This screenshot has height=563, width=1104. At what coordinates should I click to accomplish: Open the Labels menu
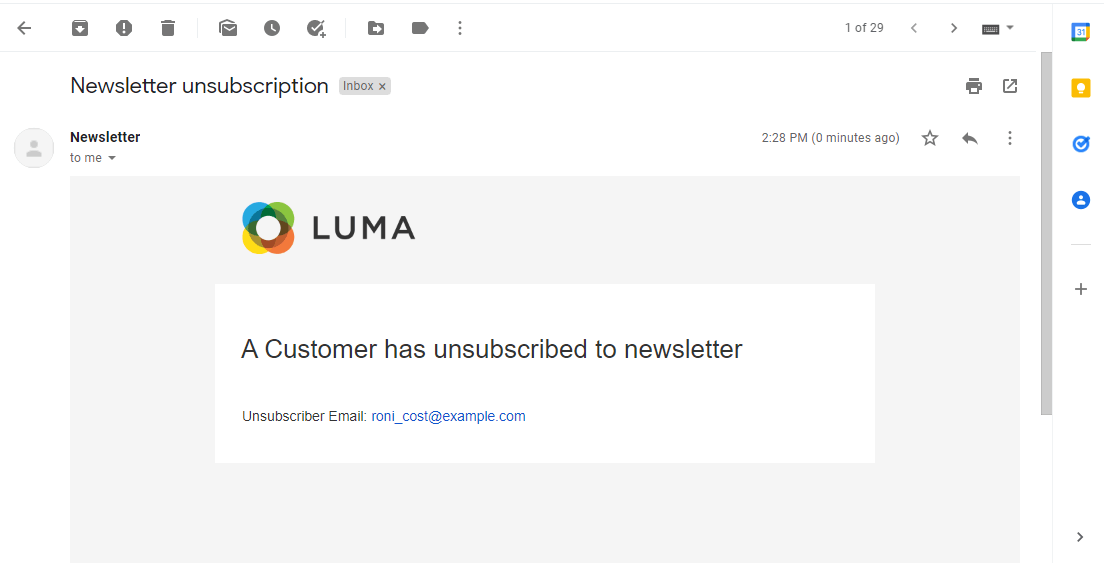pos(420,28)
